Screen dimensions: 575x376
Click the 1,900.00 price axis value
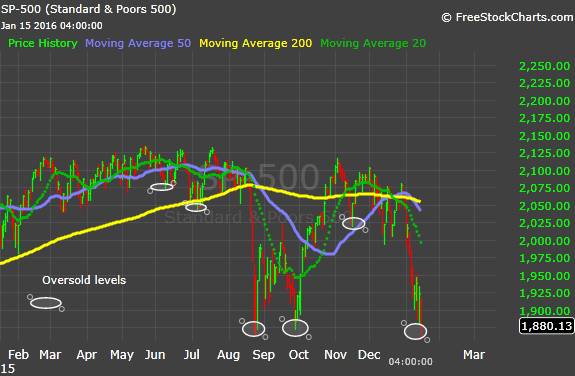coord(545,310)
